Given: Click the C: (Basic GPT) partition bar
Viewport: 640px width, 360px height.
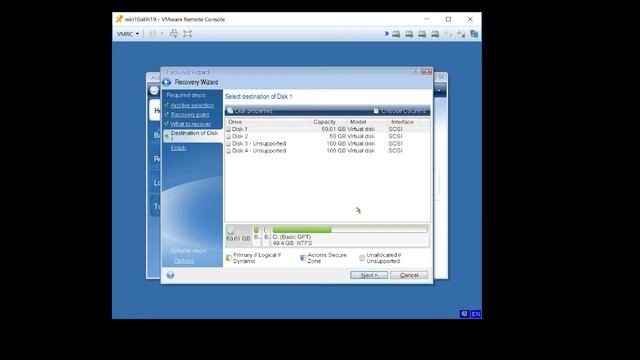Looking at the screenshot, I should pyautogui.click(x=350, y=230).
